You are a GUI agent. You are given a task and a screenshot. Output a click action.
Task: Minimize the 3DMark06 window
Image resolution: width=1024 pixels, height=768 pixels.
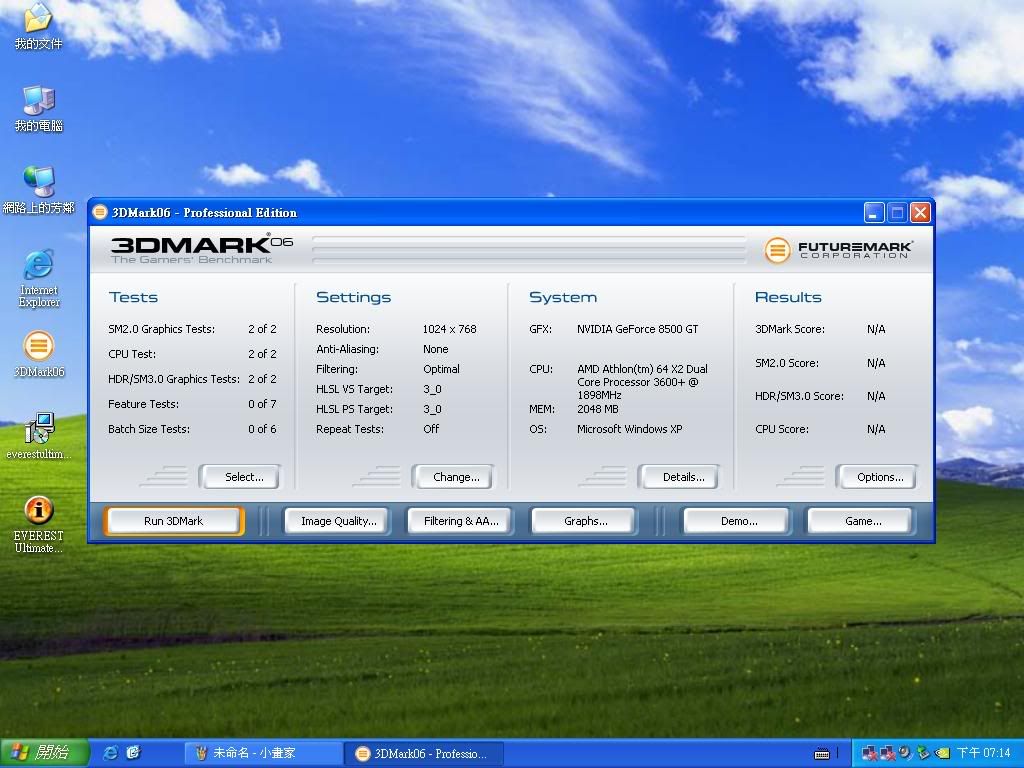click(x=874, y=212)
